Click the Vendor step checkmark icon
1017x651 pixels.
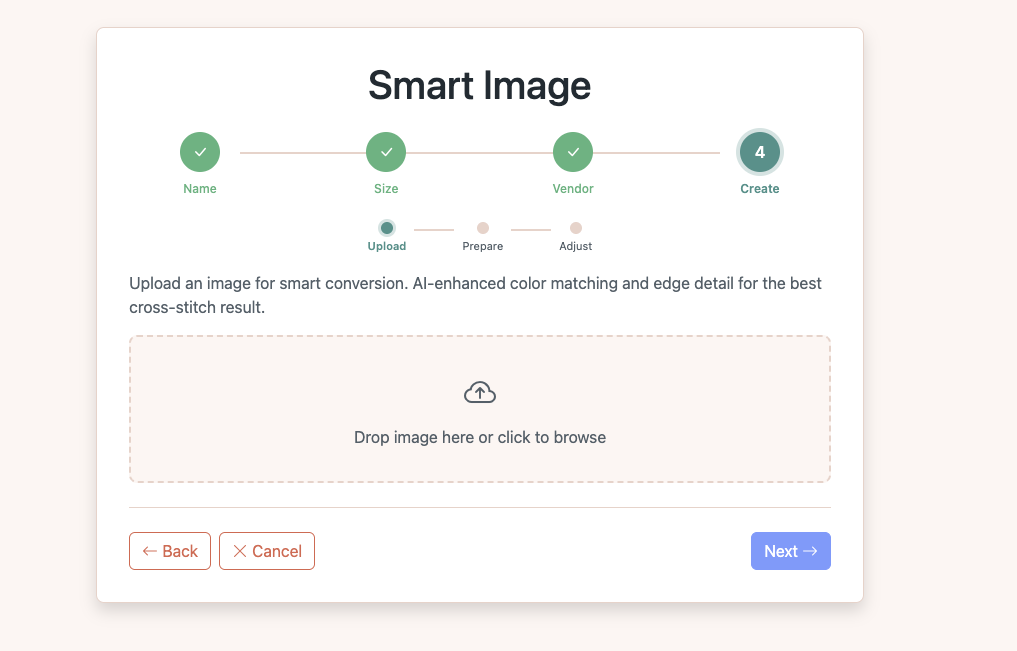[572, 151]
